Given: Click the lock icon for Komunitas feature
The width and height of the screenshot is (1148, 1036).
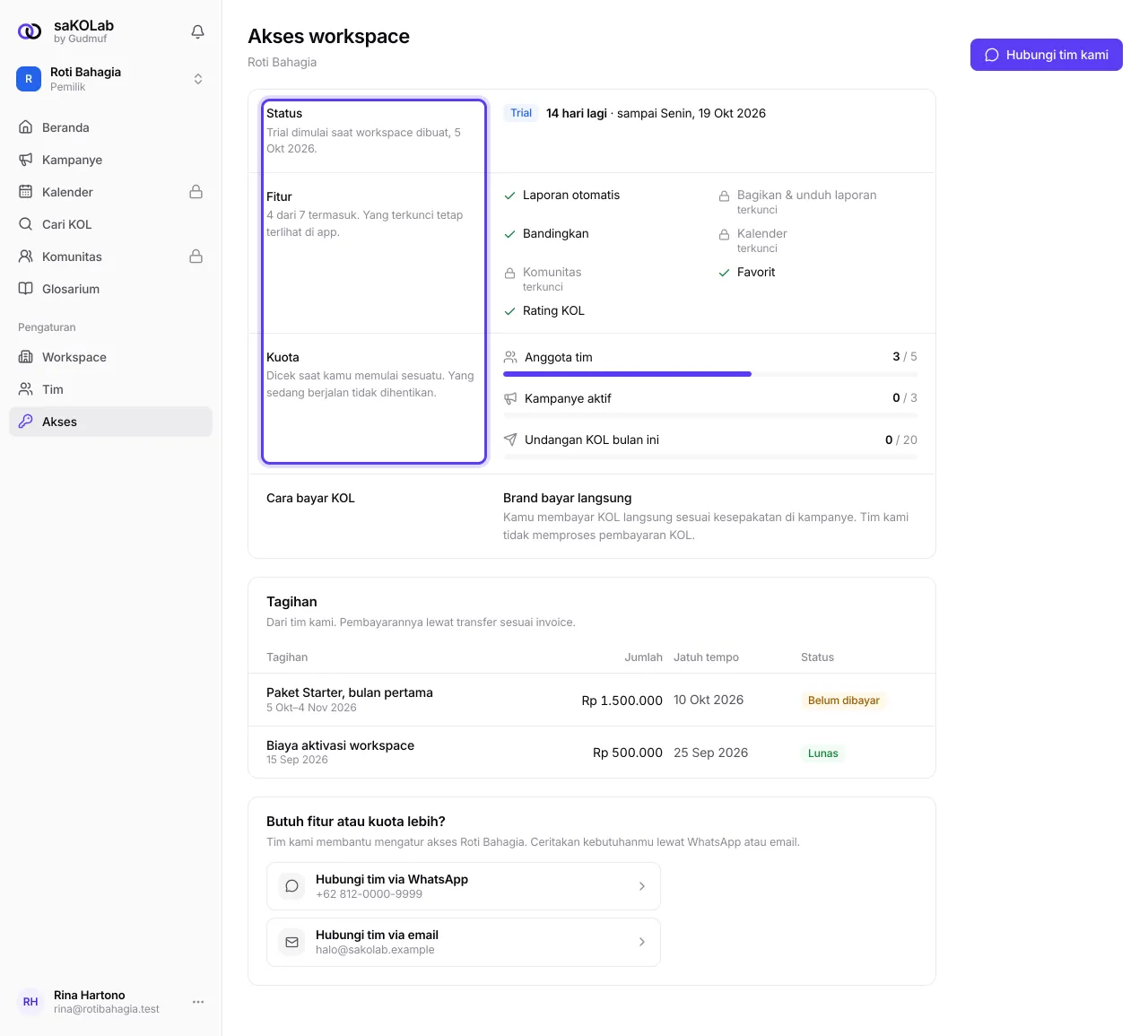Looking at the screenshot, I should click(x=509, y=273).
